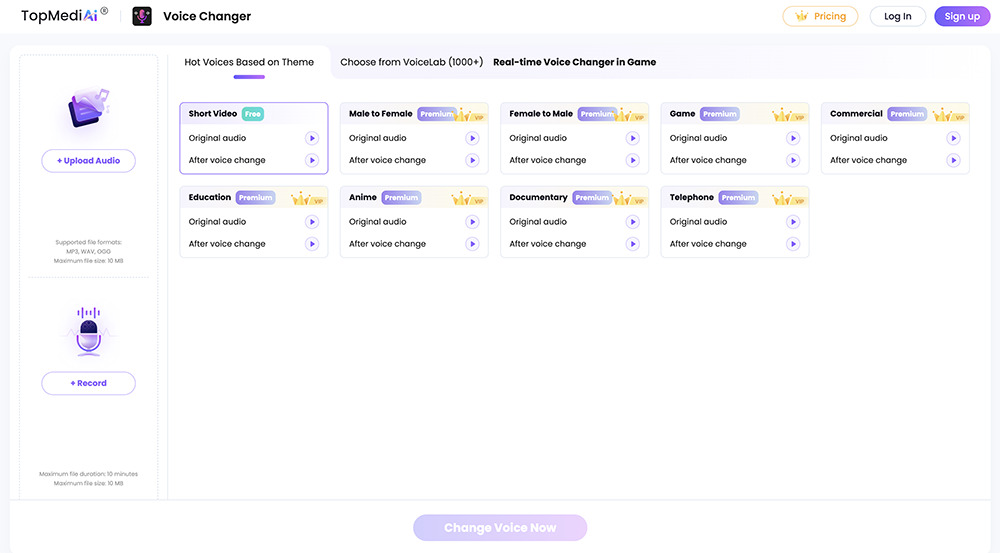The height and width of the screenshot is (553, 1000).
Task: Play Female to Male after voice change
Action: (x=633, y=160)
